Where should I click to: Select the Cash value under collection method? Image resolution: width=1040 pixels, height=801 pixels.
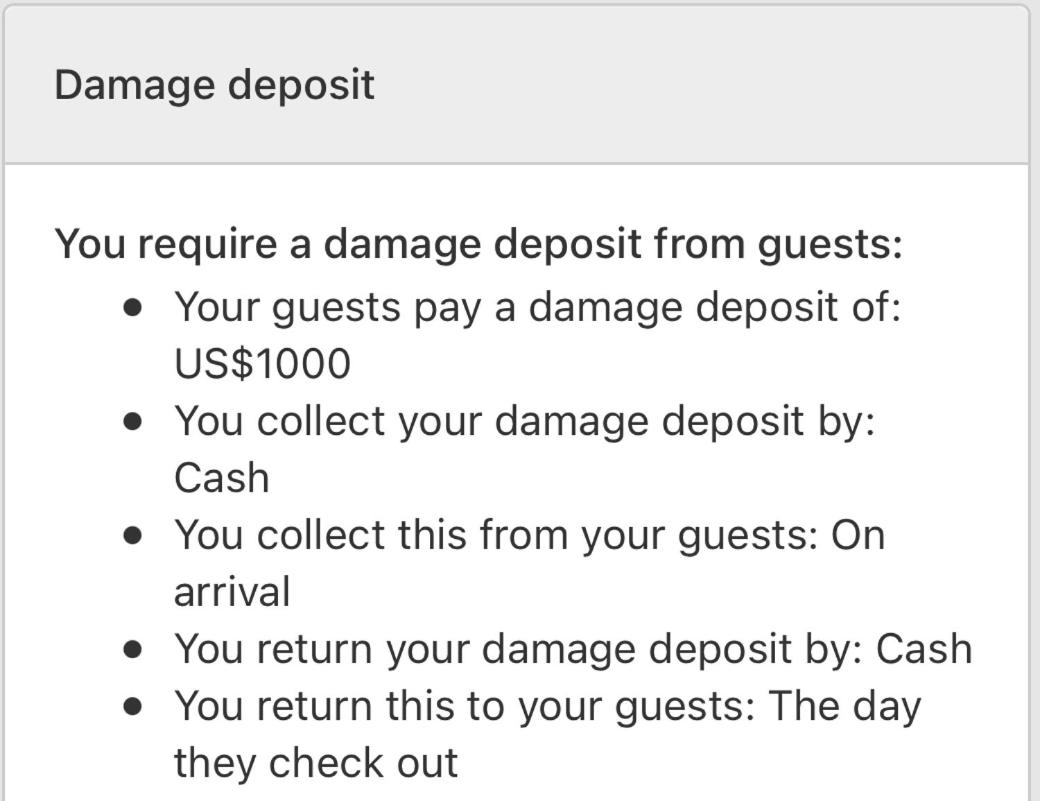(x=222, y=478)
